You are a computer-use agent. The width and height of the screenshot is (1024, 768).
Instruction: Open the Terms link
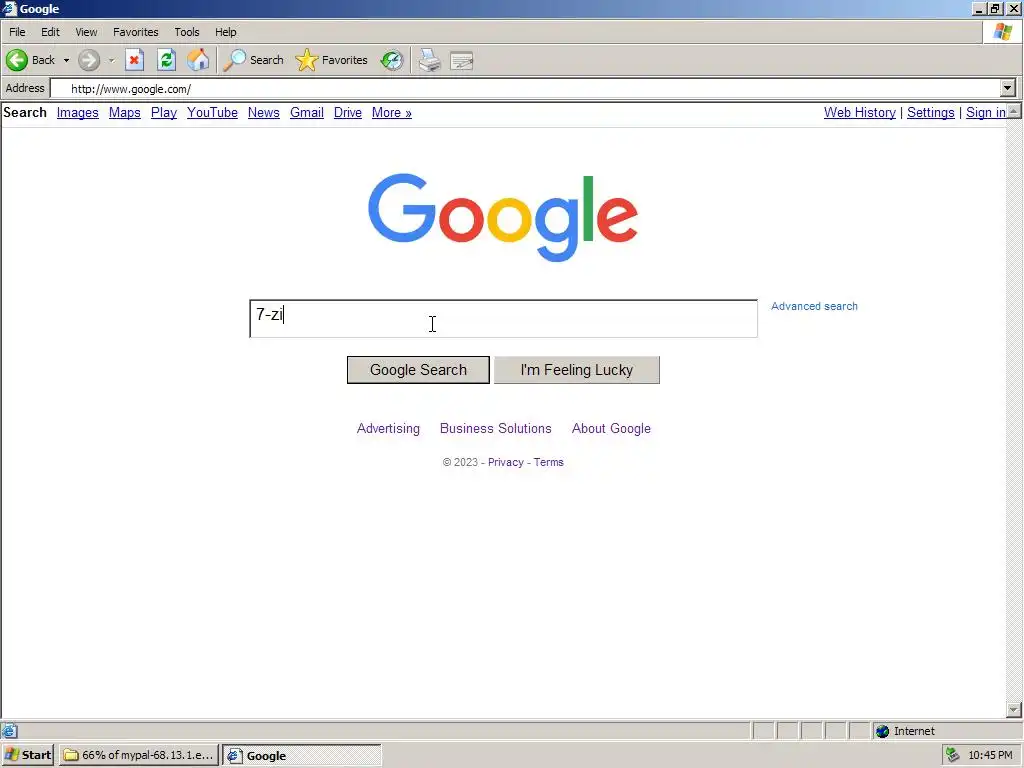click(x=549, y=462)
